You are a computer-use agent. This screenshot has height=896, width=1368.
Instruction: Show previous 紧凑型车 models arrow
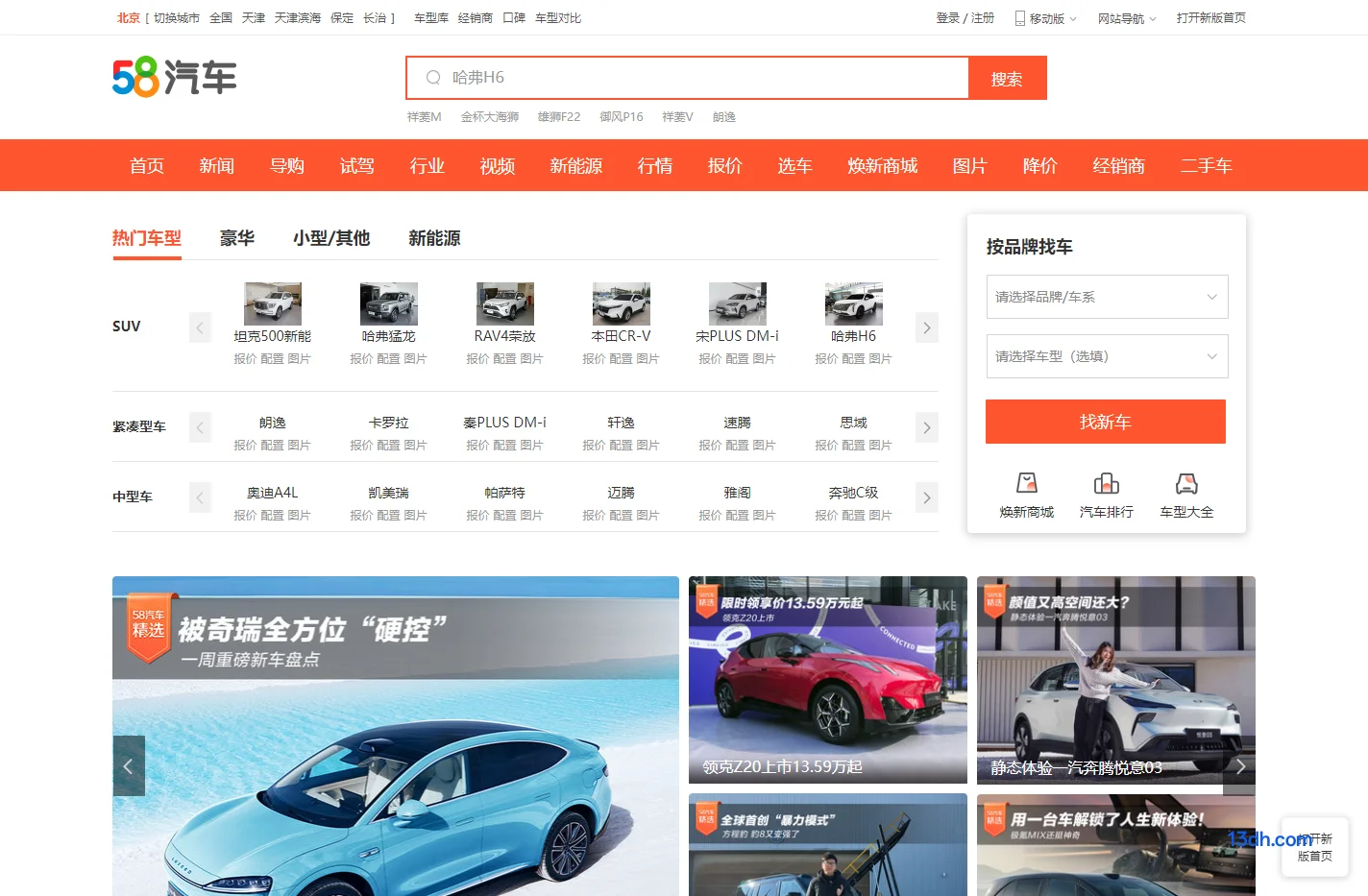click(200, 427)
